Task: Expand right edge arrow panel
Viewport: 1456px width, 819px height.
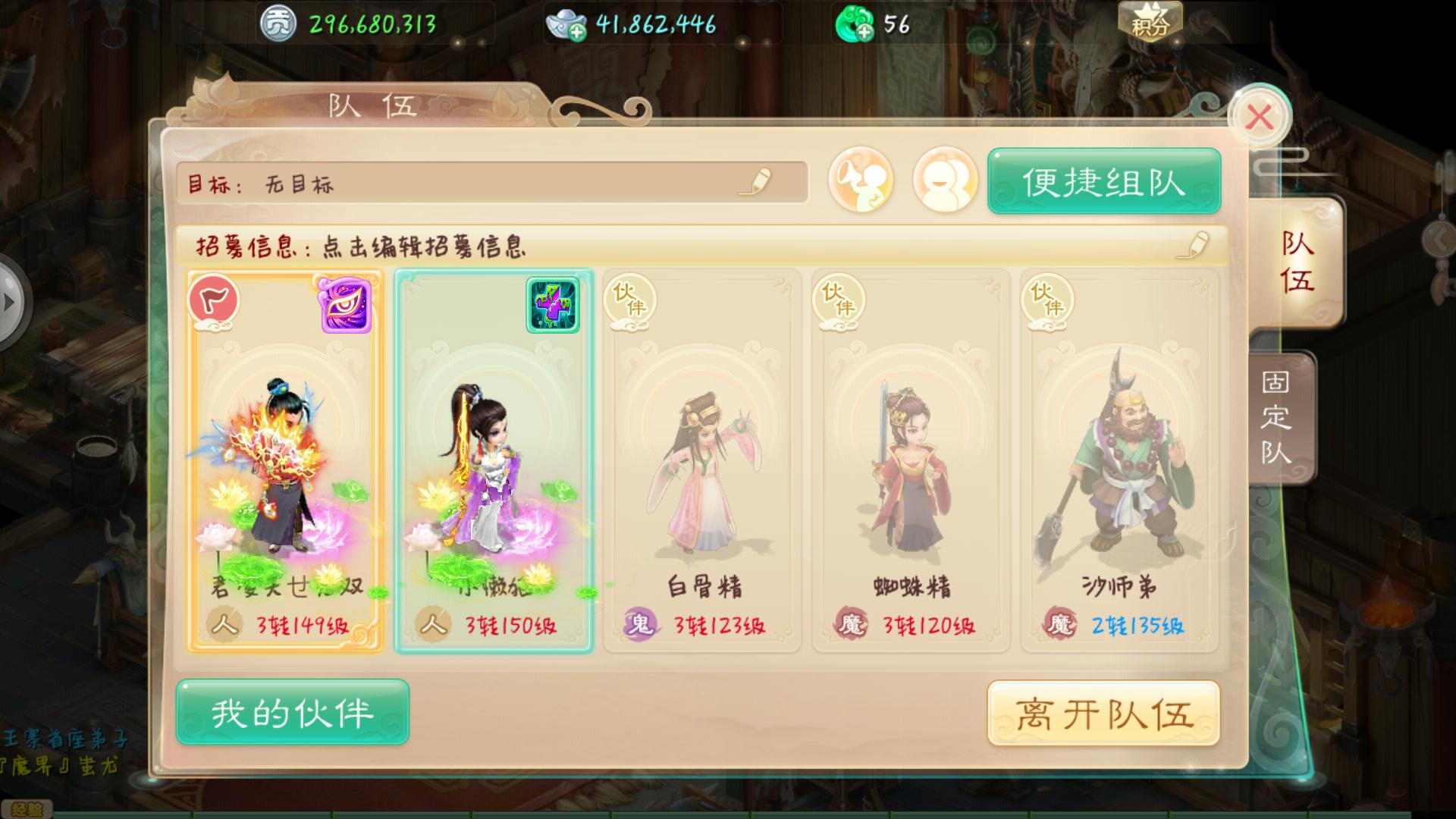Action: click(x=1441, y=241)
